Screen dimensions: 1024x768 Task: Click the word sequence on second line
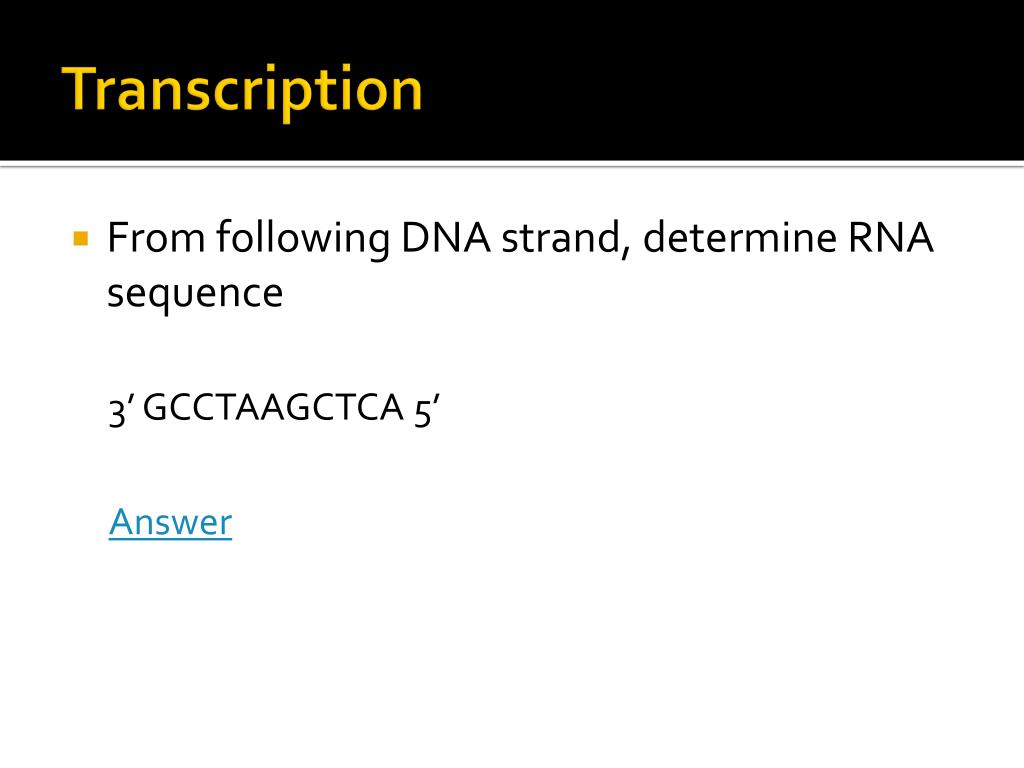(195, 294)
